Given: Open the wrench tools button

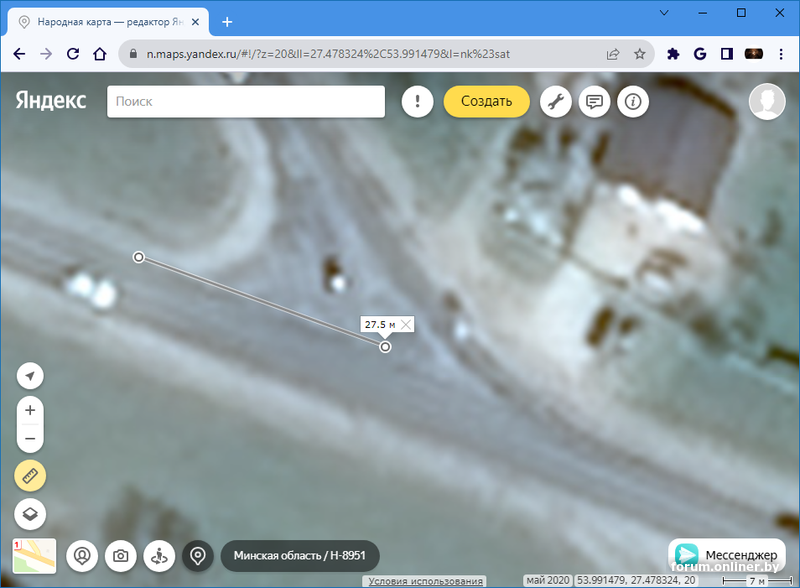Looking at the screenshot, I should coord(556,102).
